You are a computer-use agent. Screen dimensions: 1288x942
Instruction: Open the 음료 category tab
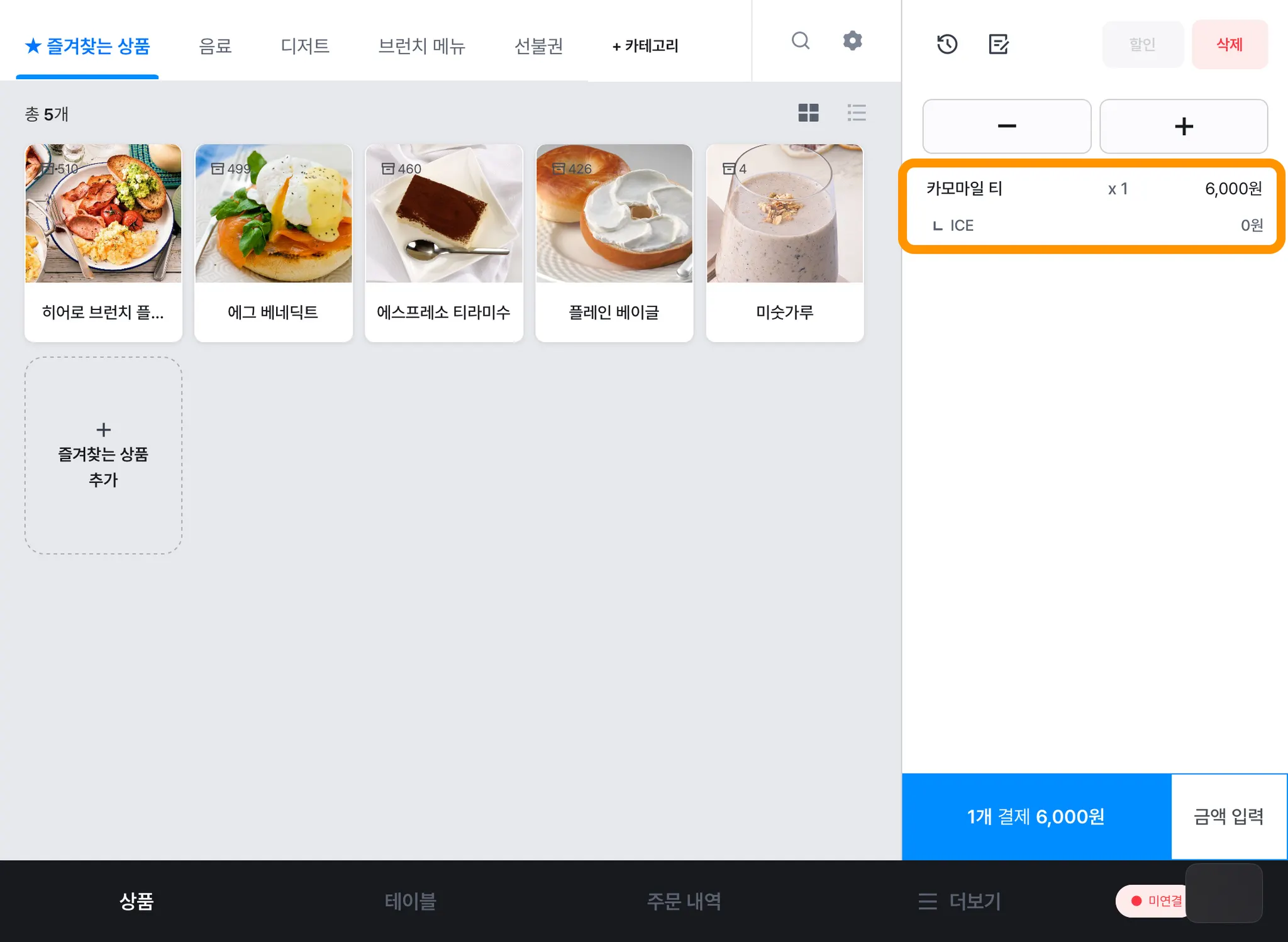pyautogui.click(x=215, y=46)
